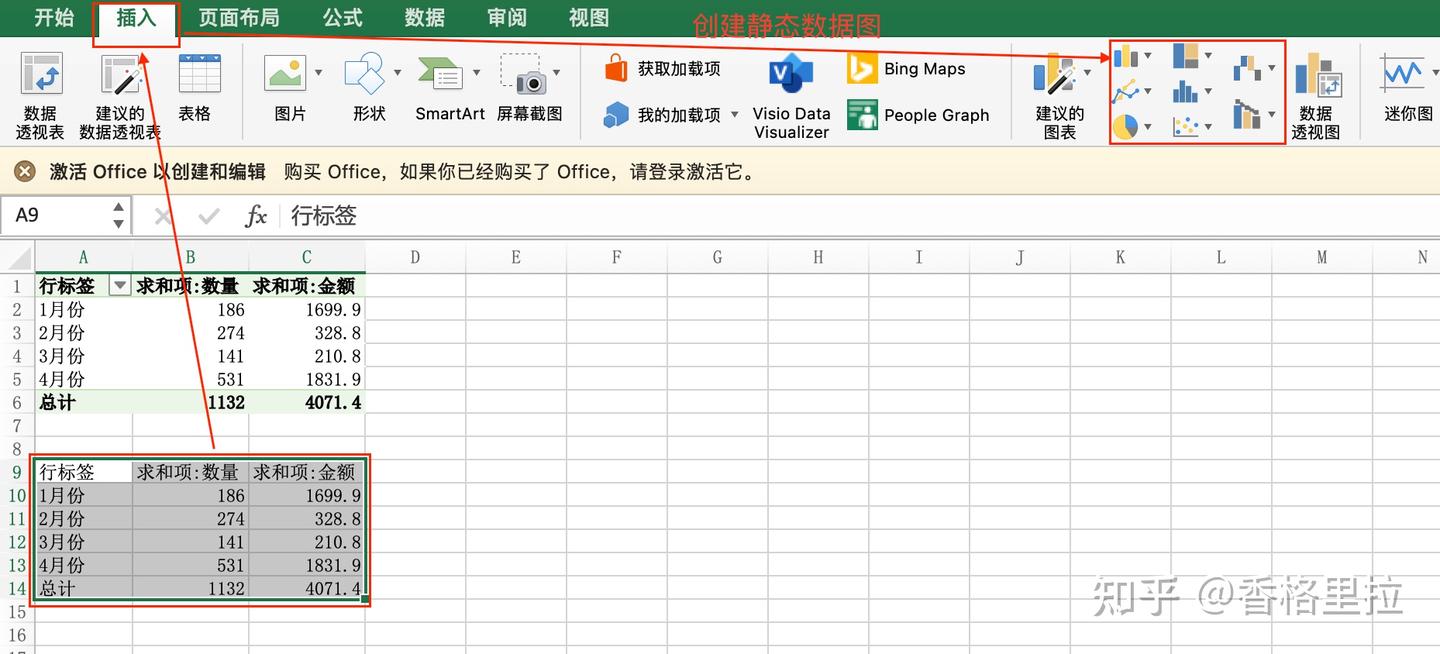Select row 15 header
The width and height of the screenshot is (1440, 654).
17,611
